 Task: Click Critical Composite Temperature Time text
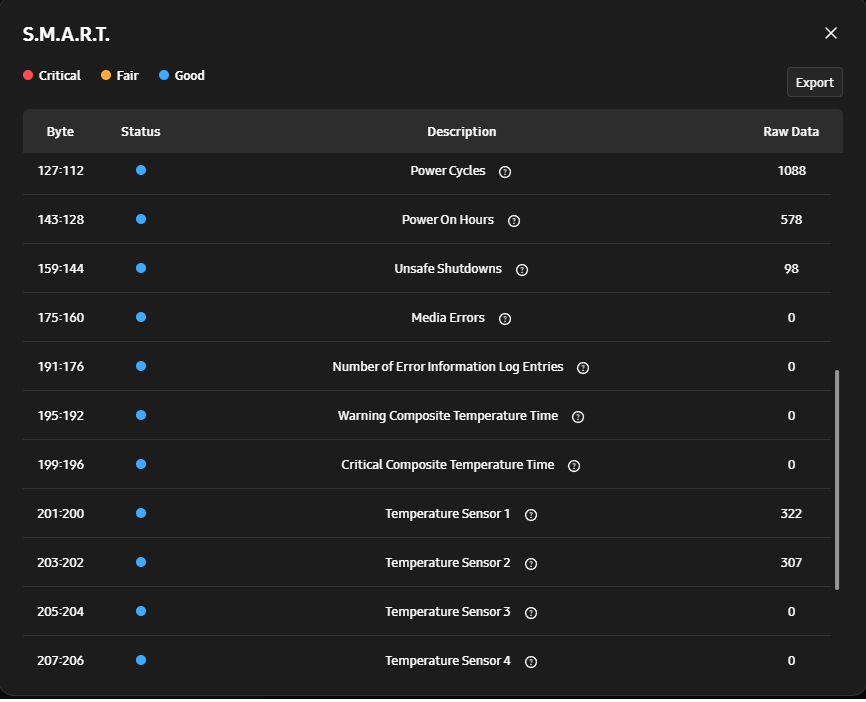448,465
